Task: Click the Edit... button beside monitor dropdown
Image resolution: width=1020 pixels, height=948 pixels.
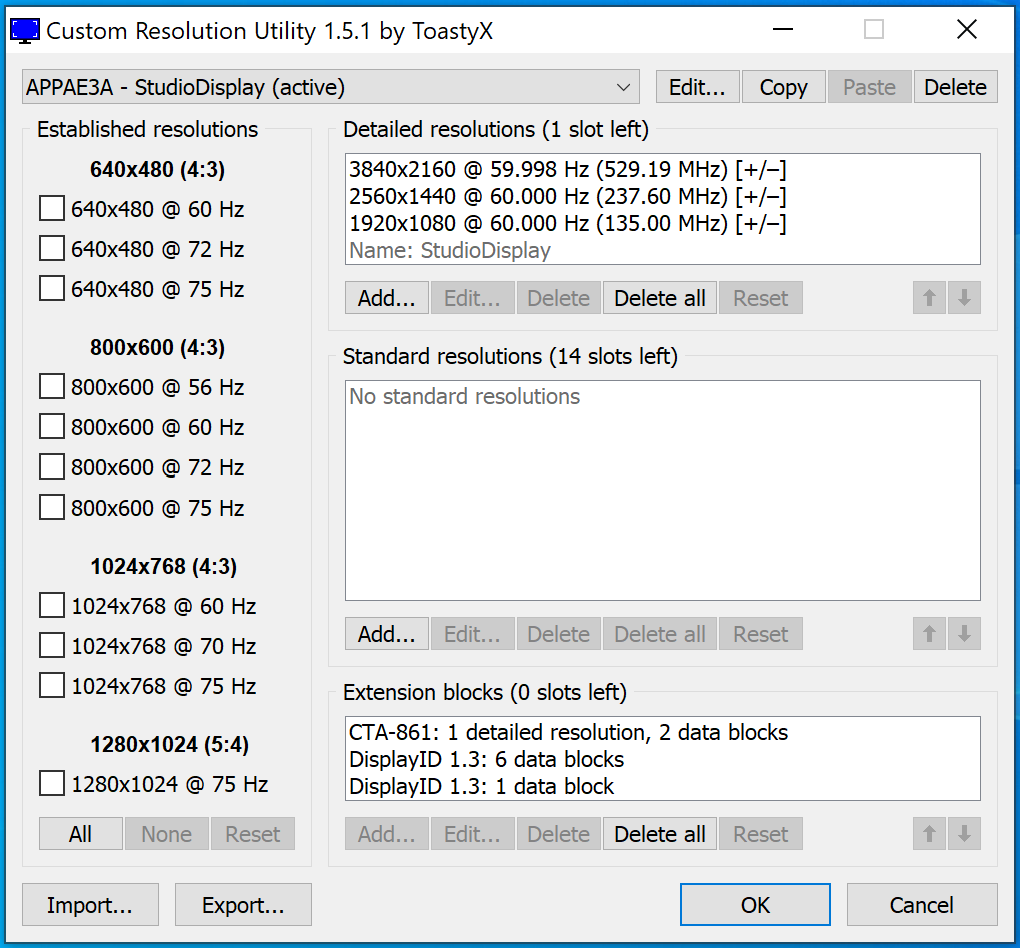Action: [697, 87]
